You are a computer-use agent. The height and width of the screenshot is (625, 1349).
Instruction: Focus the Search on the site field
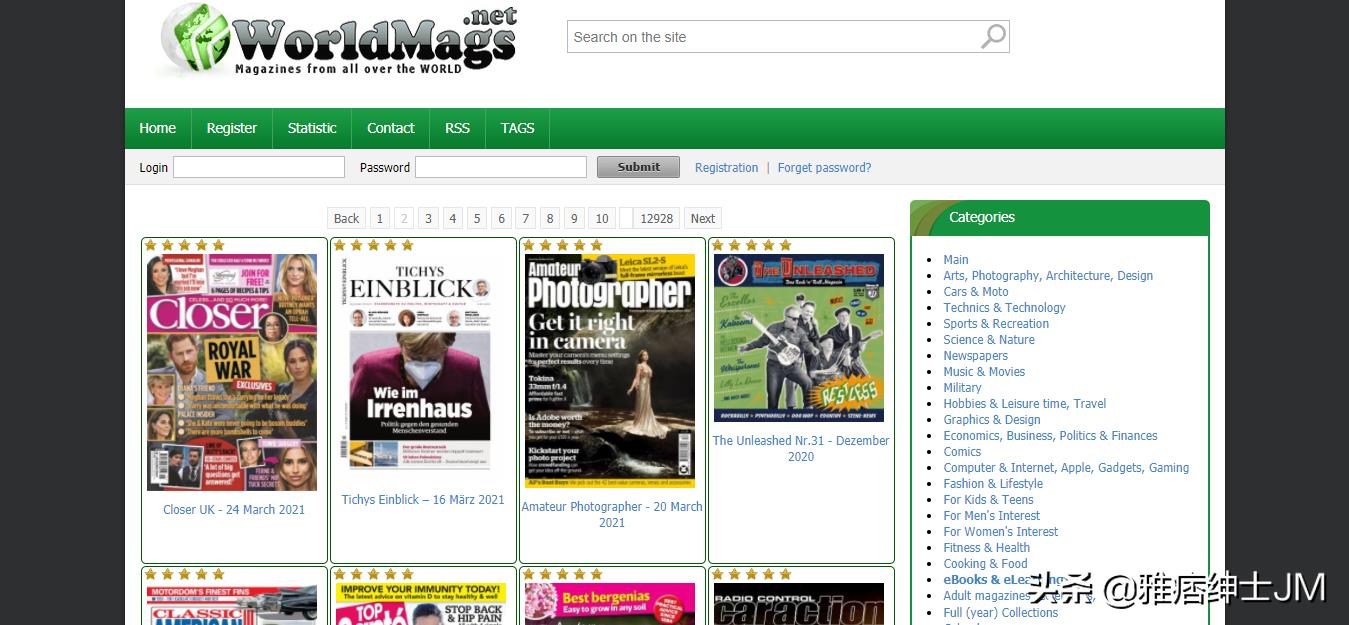(x=772, y=37)
